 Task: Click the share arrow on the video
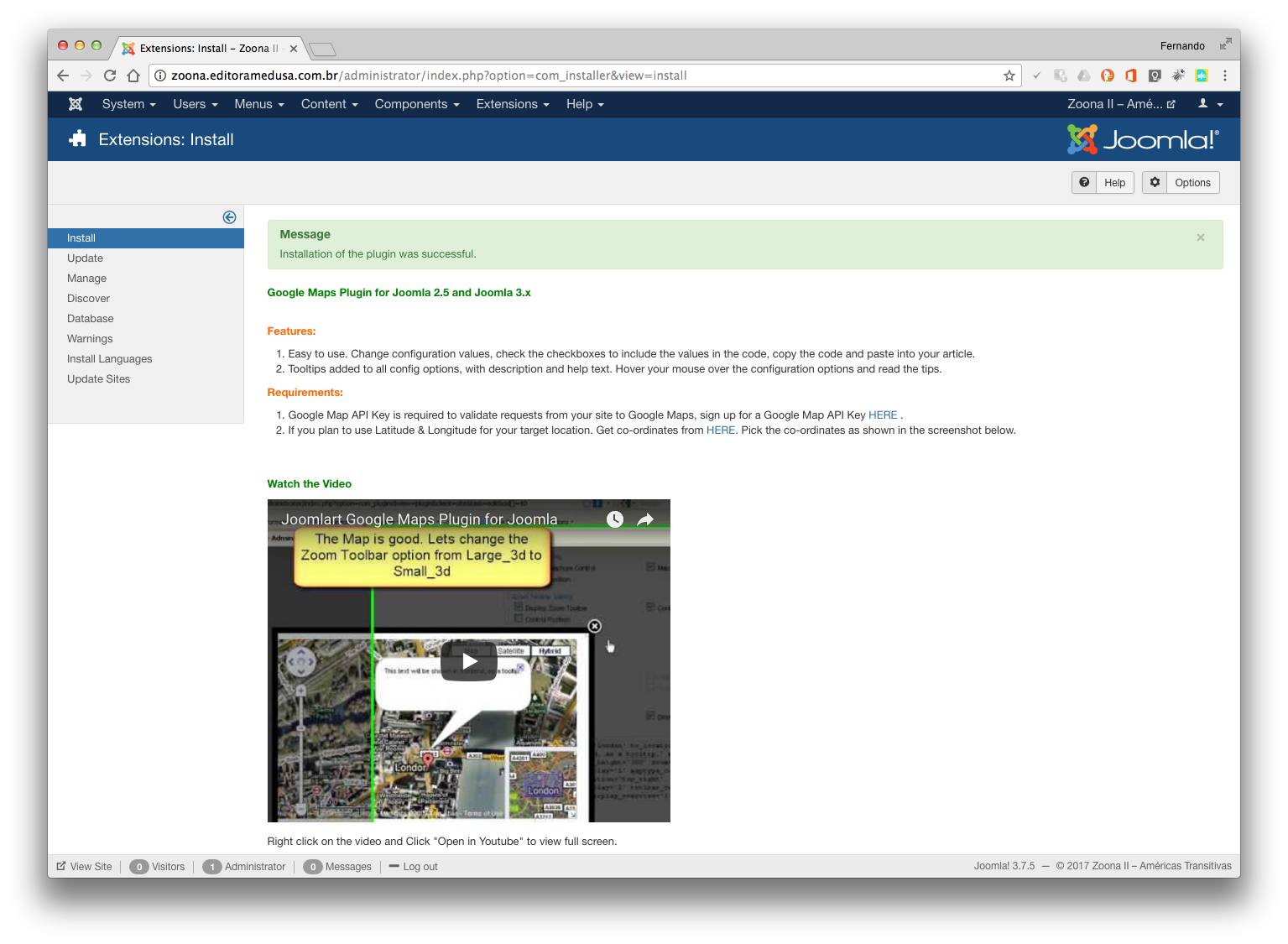pos(645,519)
